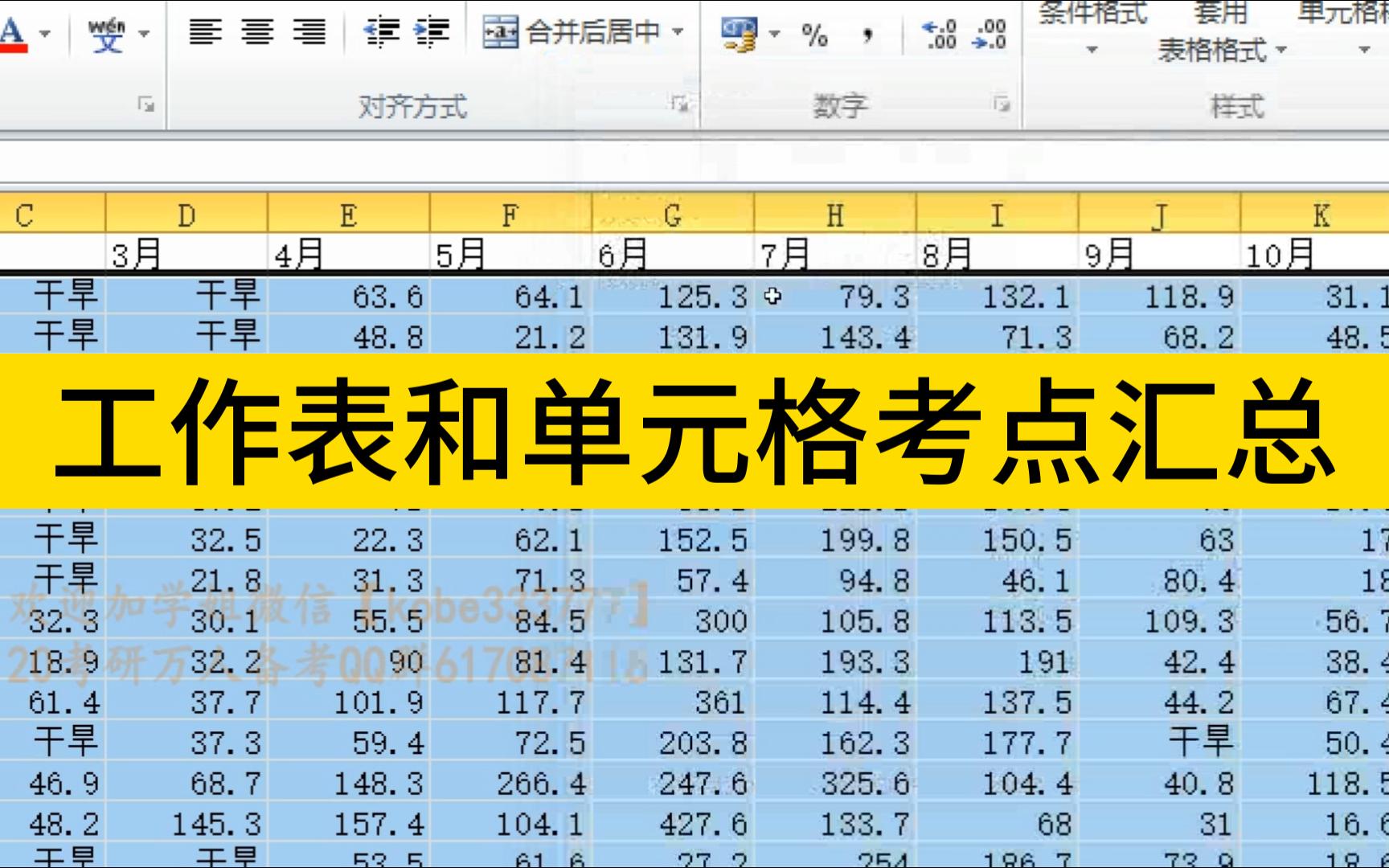This screenshot has width=1389, height=868.
Task: Open the font color dropdown arrow
Action: (45, 35)
